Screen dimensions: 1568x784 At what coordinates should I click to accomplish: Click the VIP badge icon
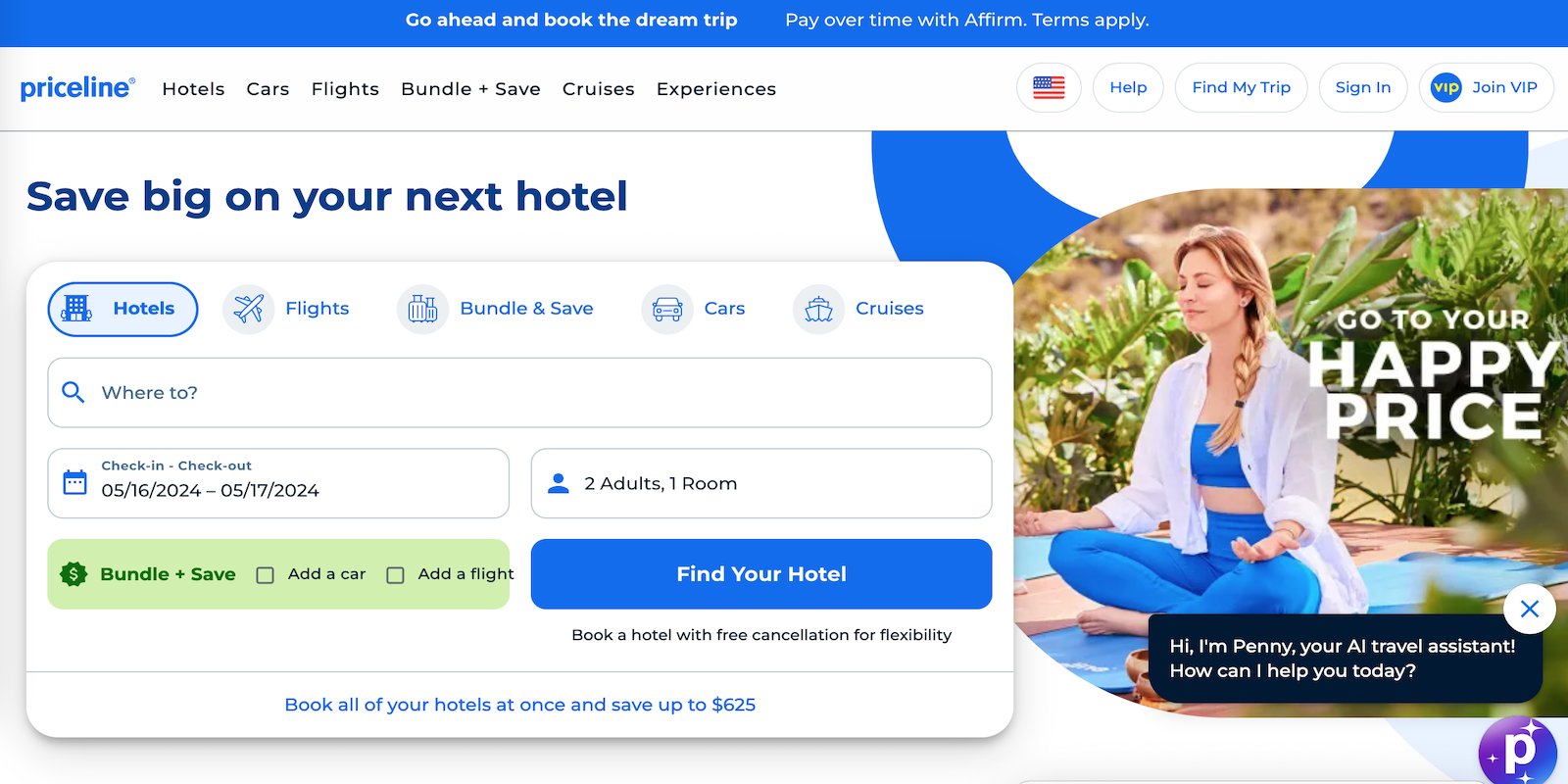click(1446, 87)
